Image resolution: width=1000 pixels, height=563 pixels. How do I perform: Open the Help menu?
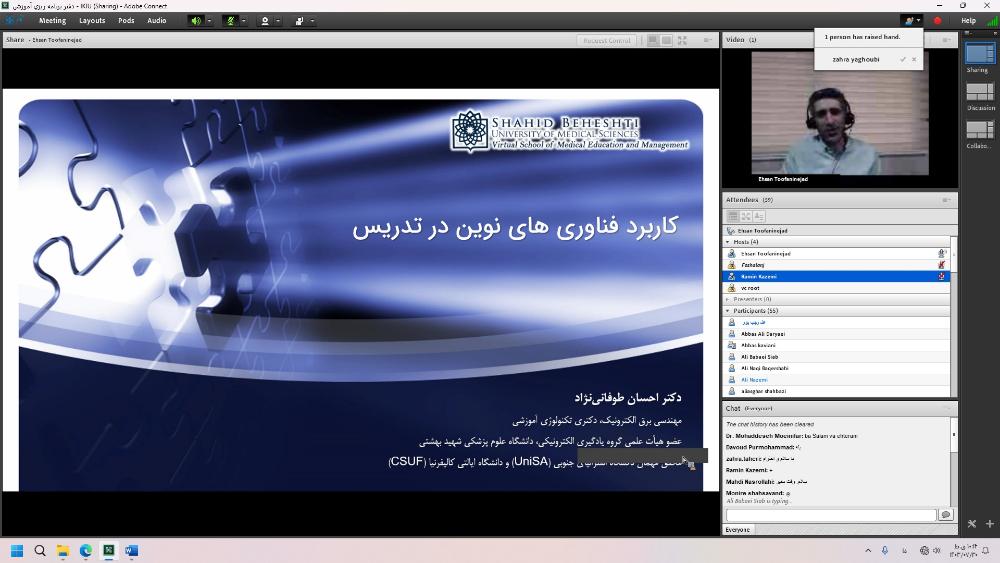pos(968,20)
